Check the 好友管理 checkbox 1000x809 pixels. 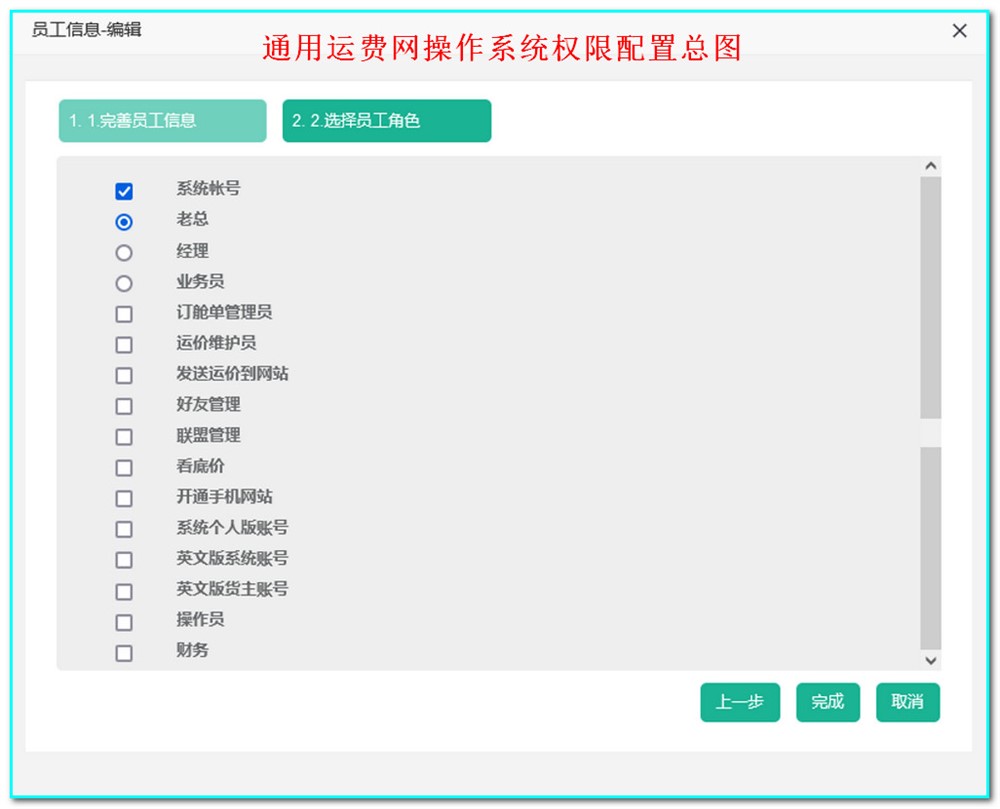(124, 406)
